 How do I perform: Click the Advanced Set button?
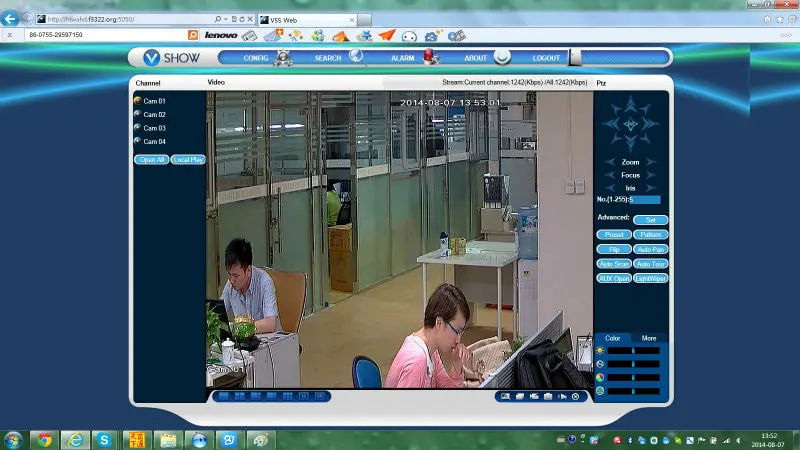[651, 220]
